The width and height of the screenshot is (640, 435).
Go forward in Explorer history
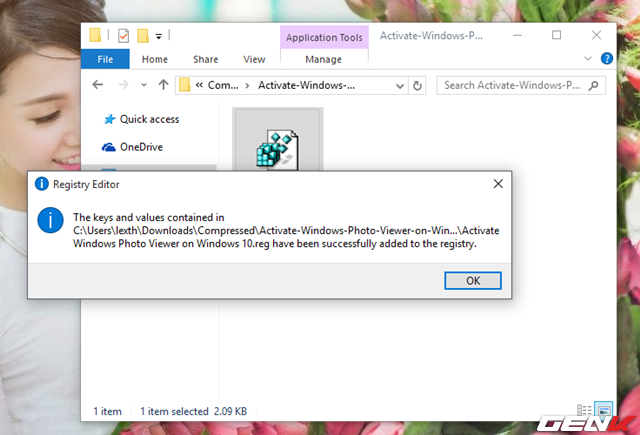coord(123,85)
